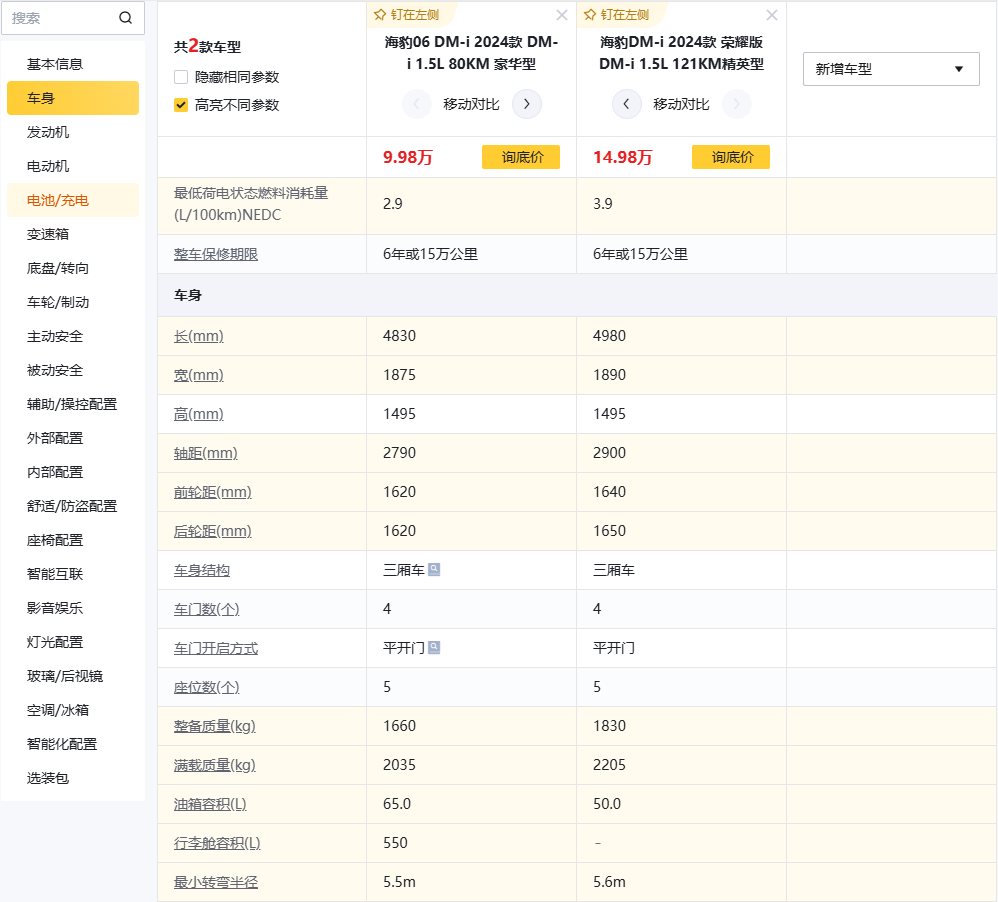Remove 海豹06 DM-i from comparison
The width and height of the screenshot is (998, 902).
[x=562, y=15]
